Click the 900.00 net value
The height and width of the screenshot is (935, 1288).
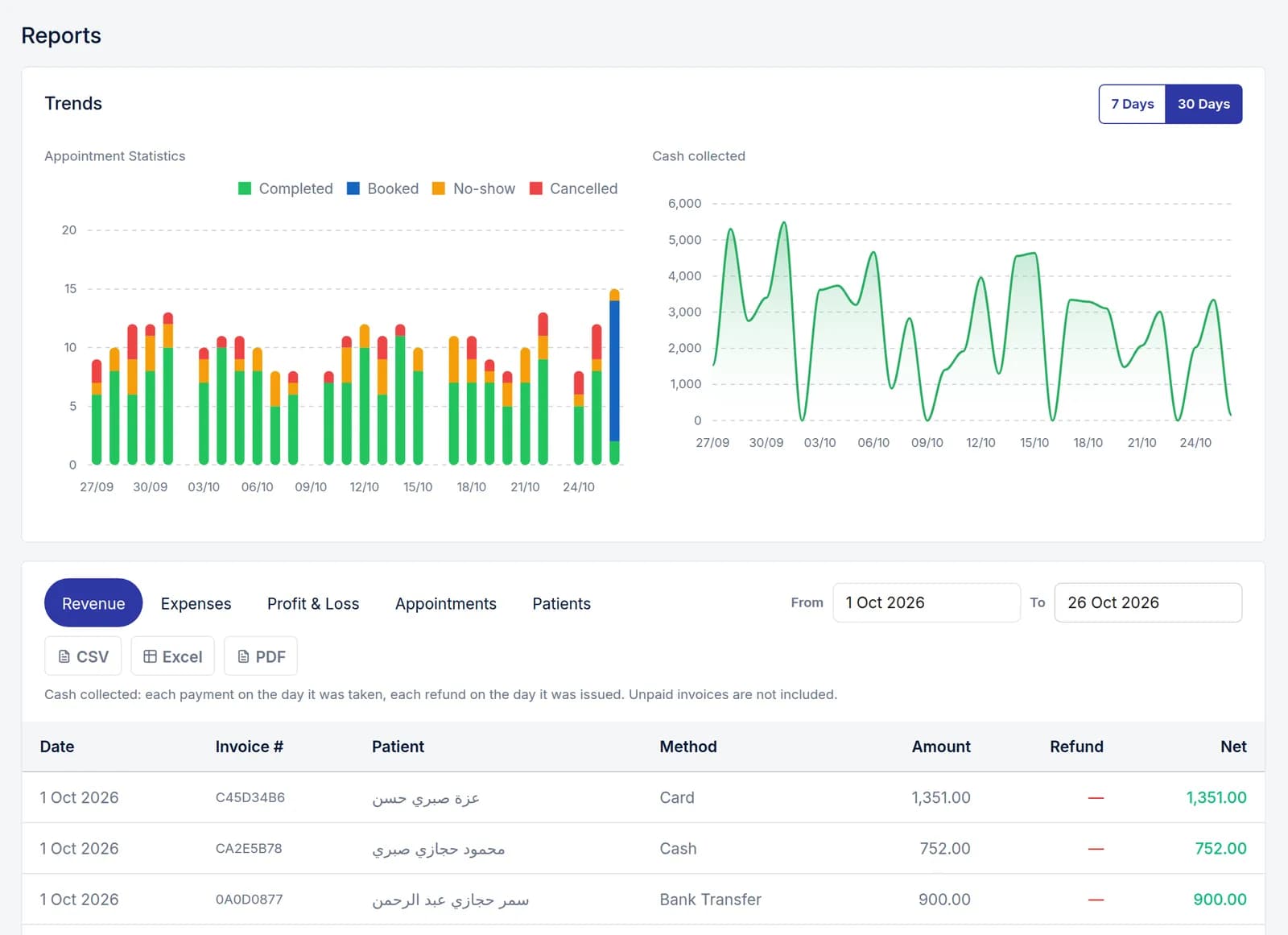pyautogui.click(x=1220, y=899)
